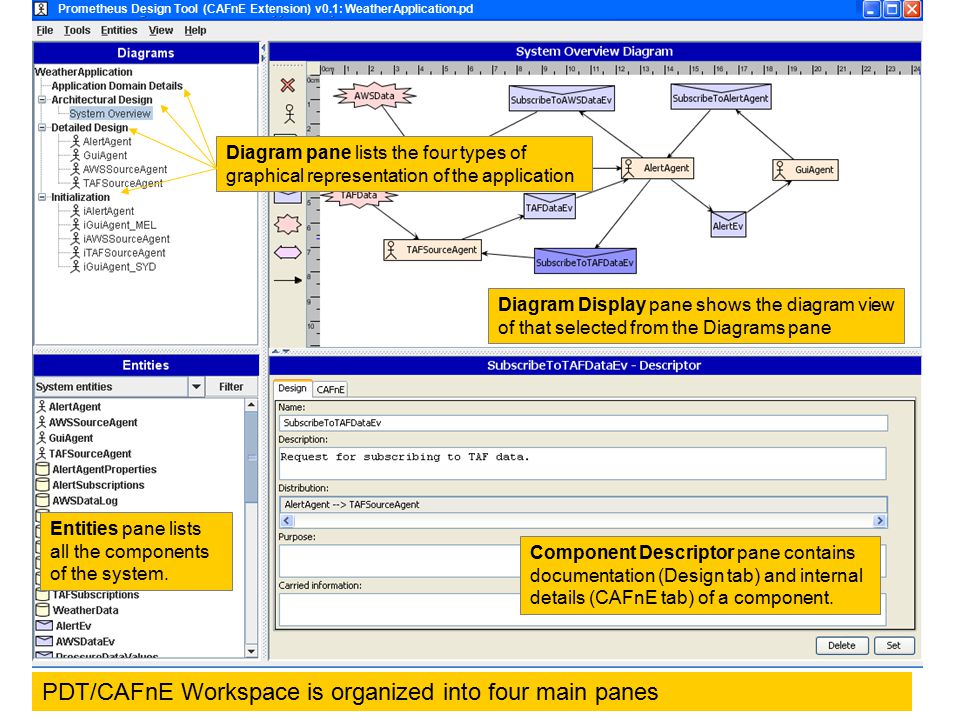Select the arrow connector tool
Viewport: 960px width, 720px height.
click(288, 280)
